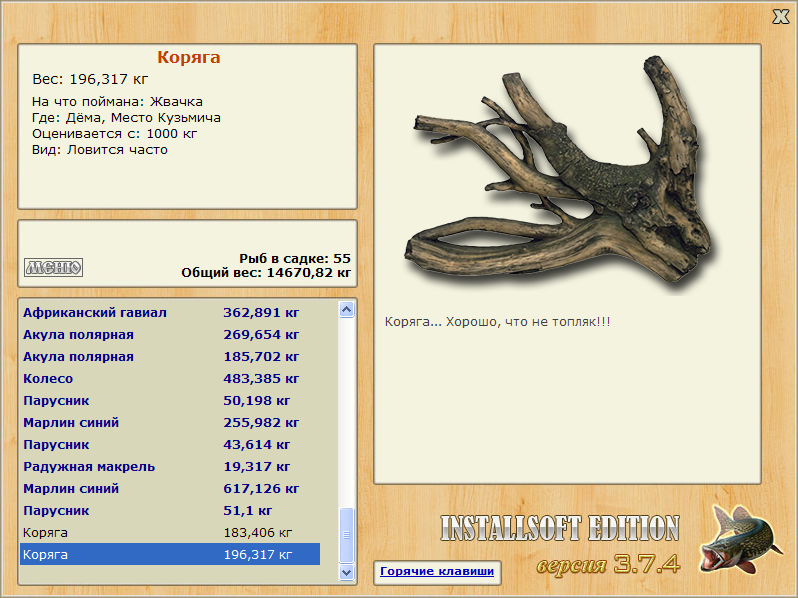Image resolution: width=798 pixels, height=598 pixels.
Task: Select Африканский гавиал in the catch list
Action: coord(170,312)
